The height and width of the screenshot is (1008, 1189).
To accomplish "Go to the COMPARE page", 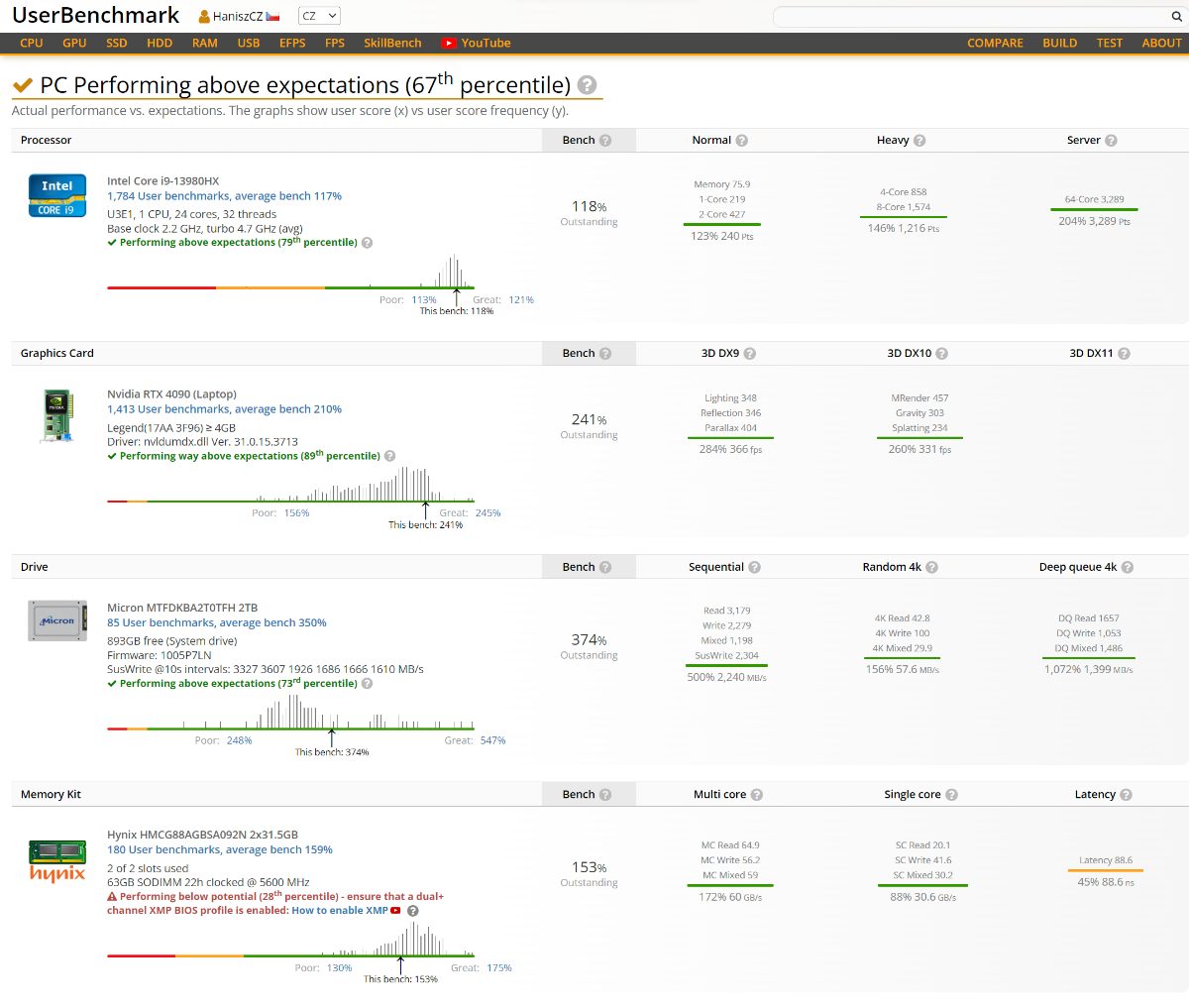I will (x=995, y=43).
